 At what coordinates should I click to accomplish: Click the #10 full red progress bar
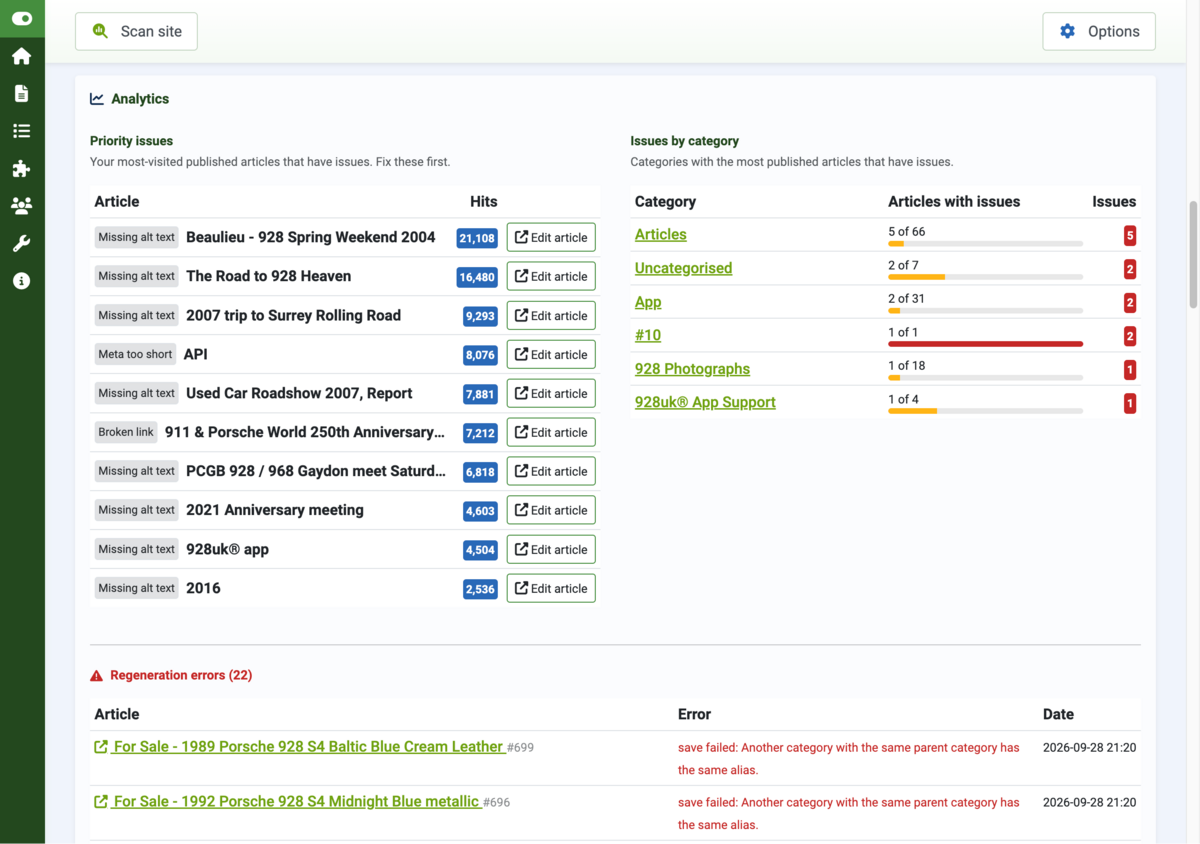point(985,344)
